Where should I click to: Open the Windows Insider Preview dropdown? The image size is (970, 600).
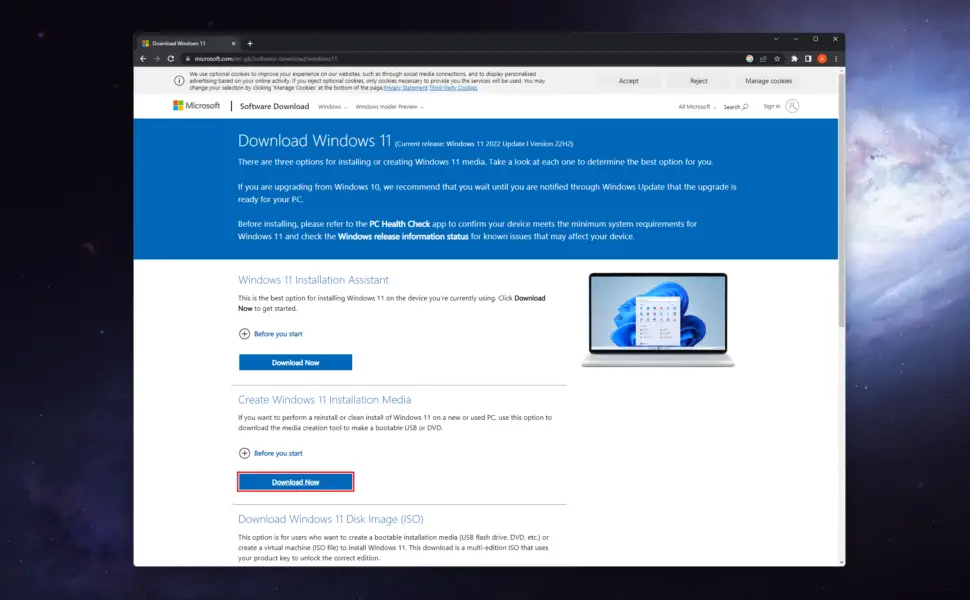pos(390,107)
